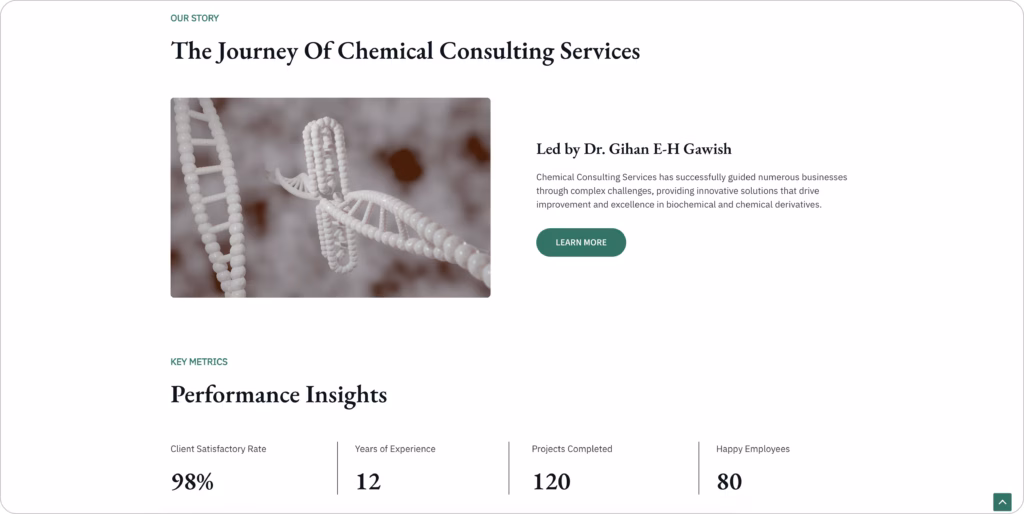Click the 98% metric value
Screen dimensions: 1024x514
[x=192, y=482]
